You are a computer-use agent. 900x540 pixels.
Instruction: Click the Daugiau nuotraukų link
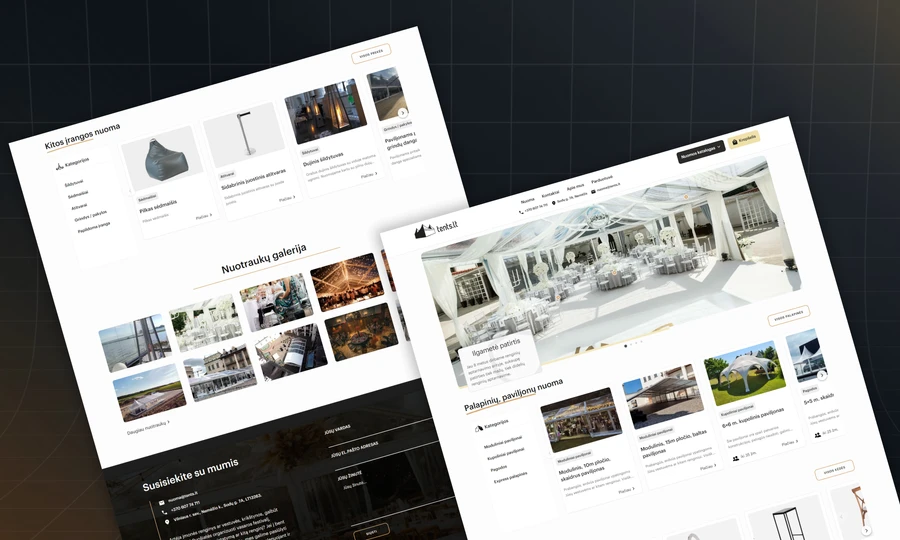click(148, 427)
